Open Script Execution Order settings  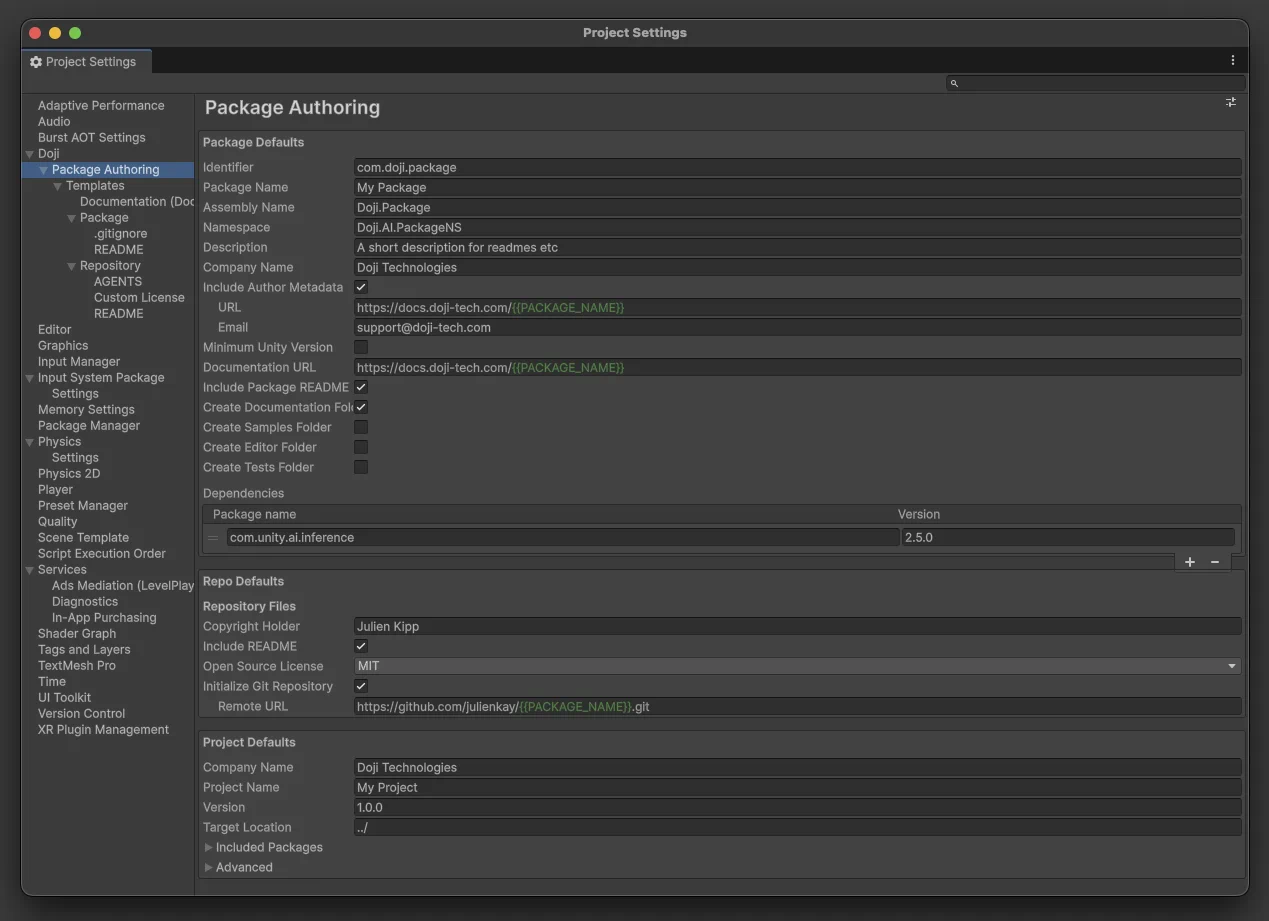tap(102, 553)
